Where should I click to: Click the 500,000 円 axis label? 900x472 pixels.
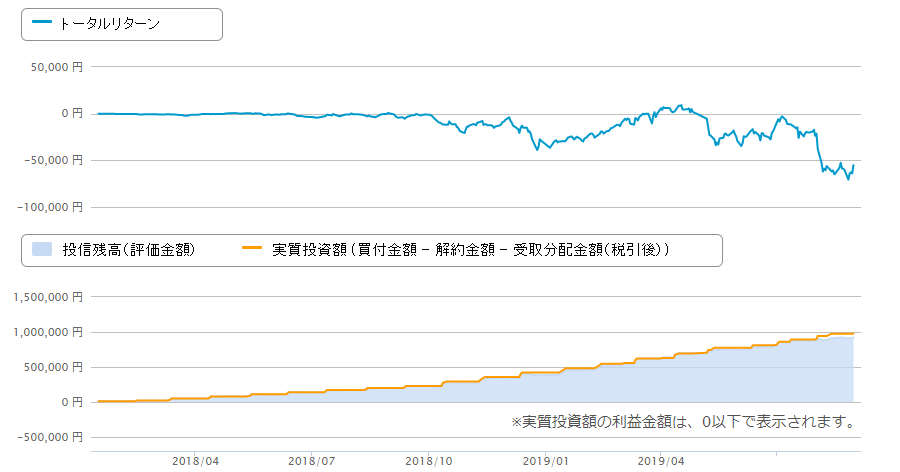(x=53, y=367)
